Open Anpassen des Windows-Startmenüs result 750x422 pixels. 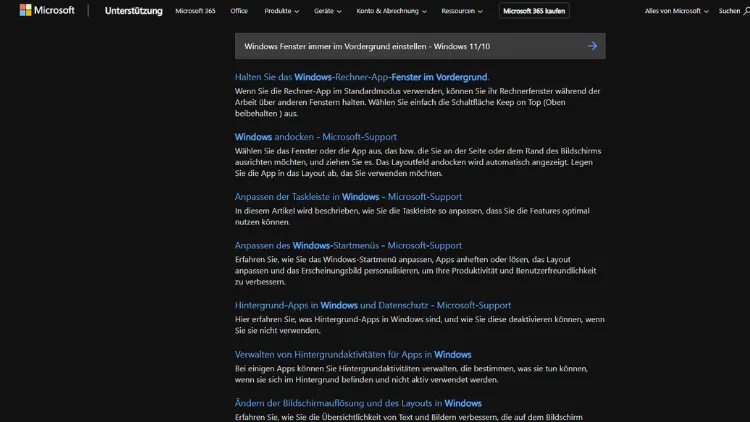point(348,245)
